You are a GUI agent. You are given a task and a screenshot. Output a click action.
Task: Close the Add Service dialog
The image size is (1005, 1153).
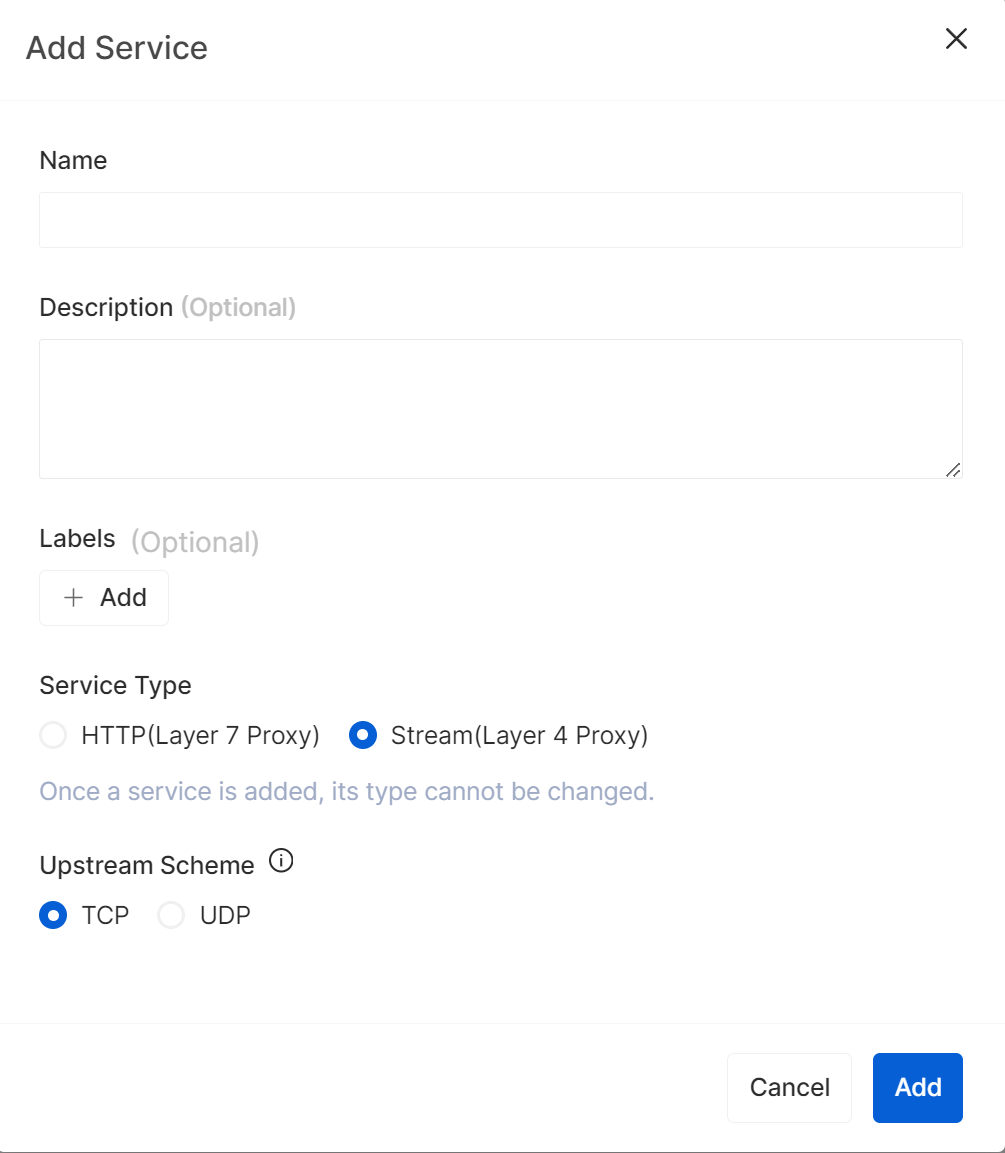(x=956, y=39)
